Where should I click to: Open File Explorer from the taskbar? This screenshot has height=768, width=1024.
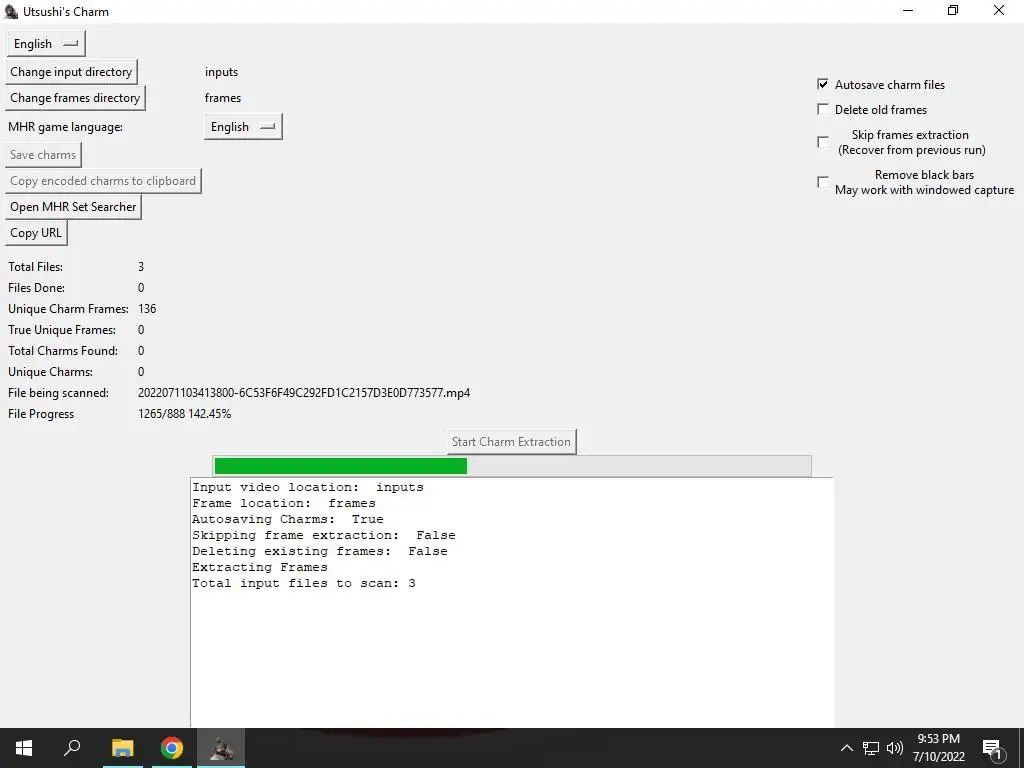(x=122, y=748)
